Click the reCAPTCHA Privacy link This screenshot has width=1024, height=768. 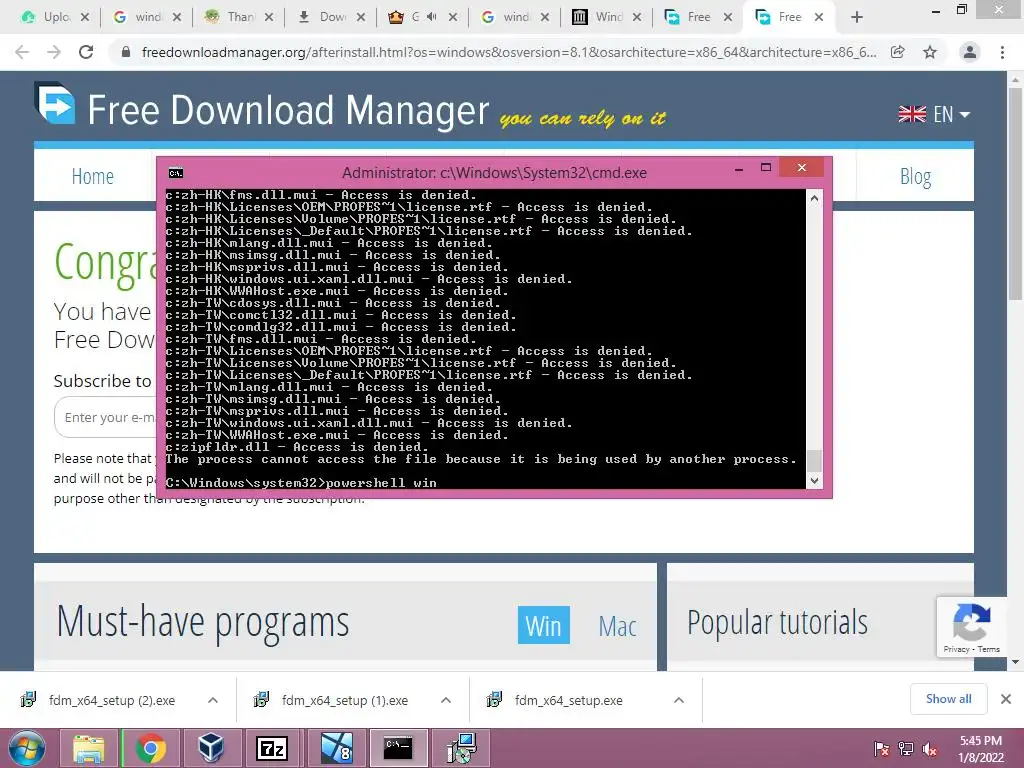tap(955, 649)
